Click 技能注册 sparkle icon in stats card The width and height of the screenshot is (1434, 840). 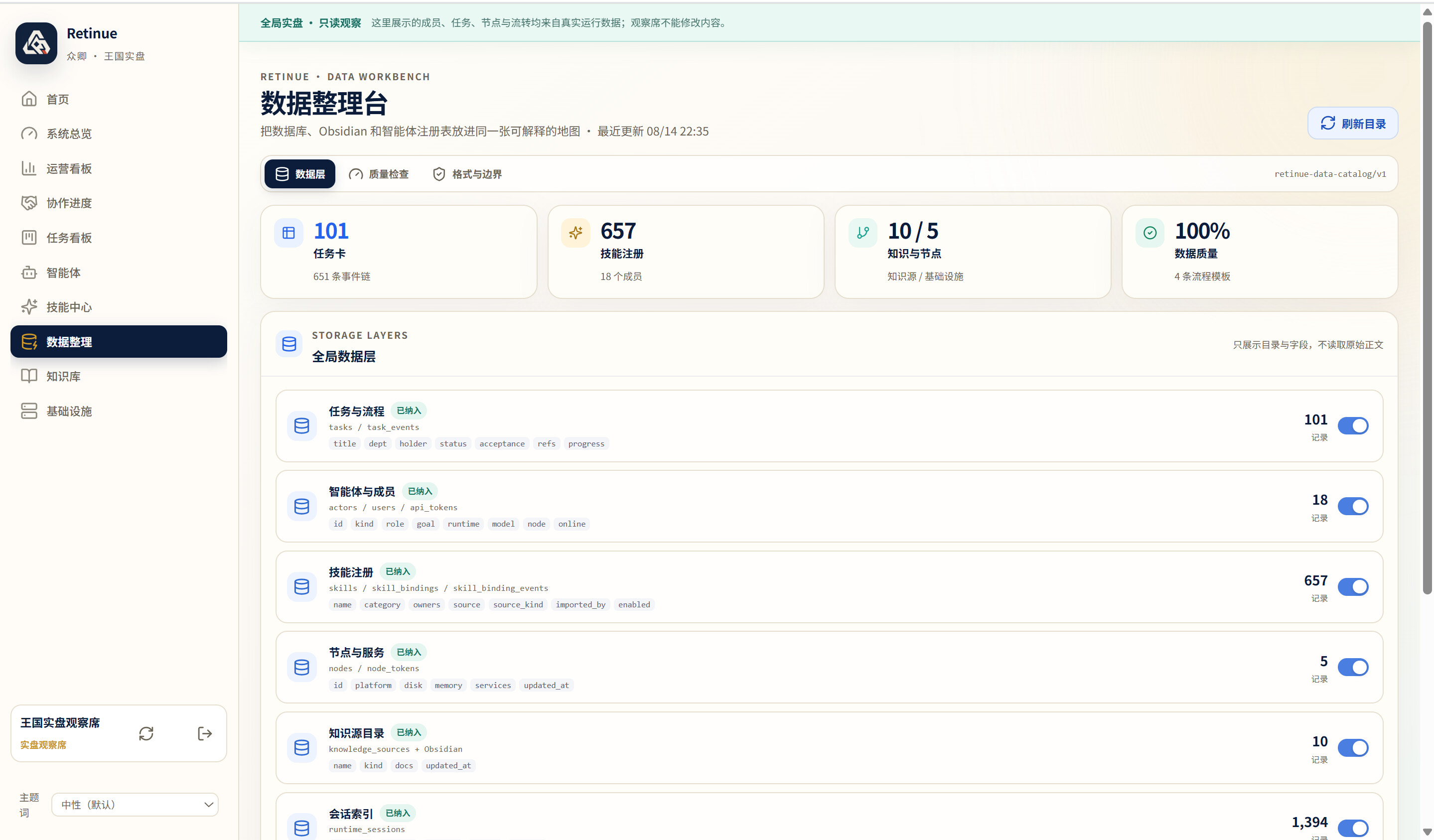(x=575, y=233)
